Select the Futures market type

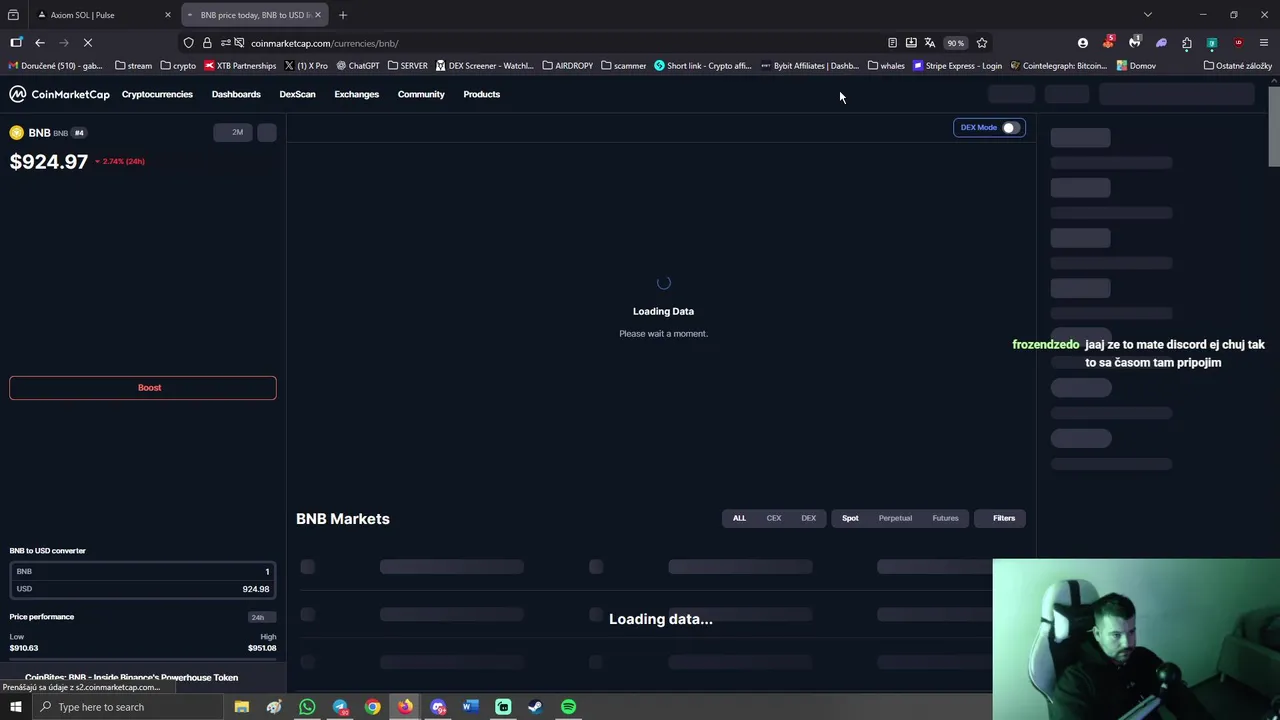945,518
